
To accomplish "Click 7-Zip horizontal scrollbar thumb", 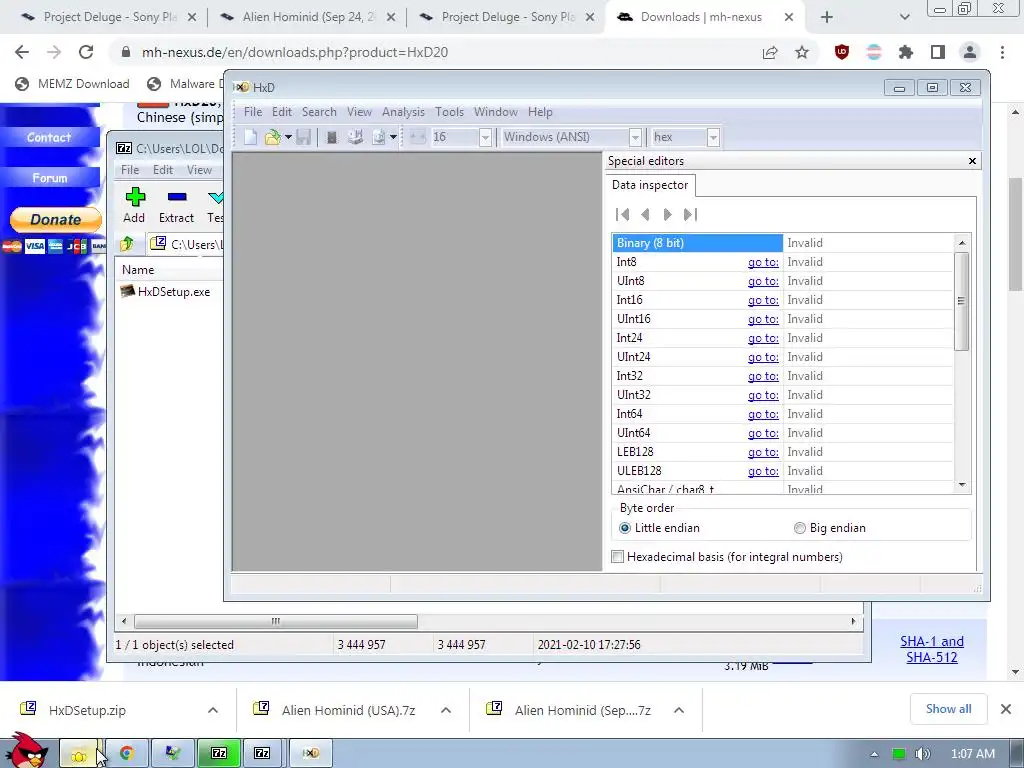I will (276, 621).
